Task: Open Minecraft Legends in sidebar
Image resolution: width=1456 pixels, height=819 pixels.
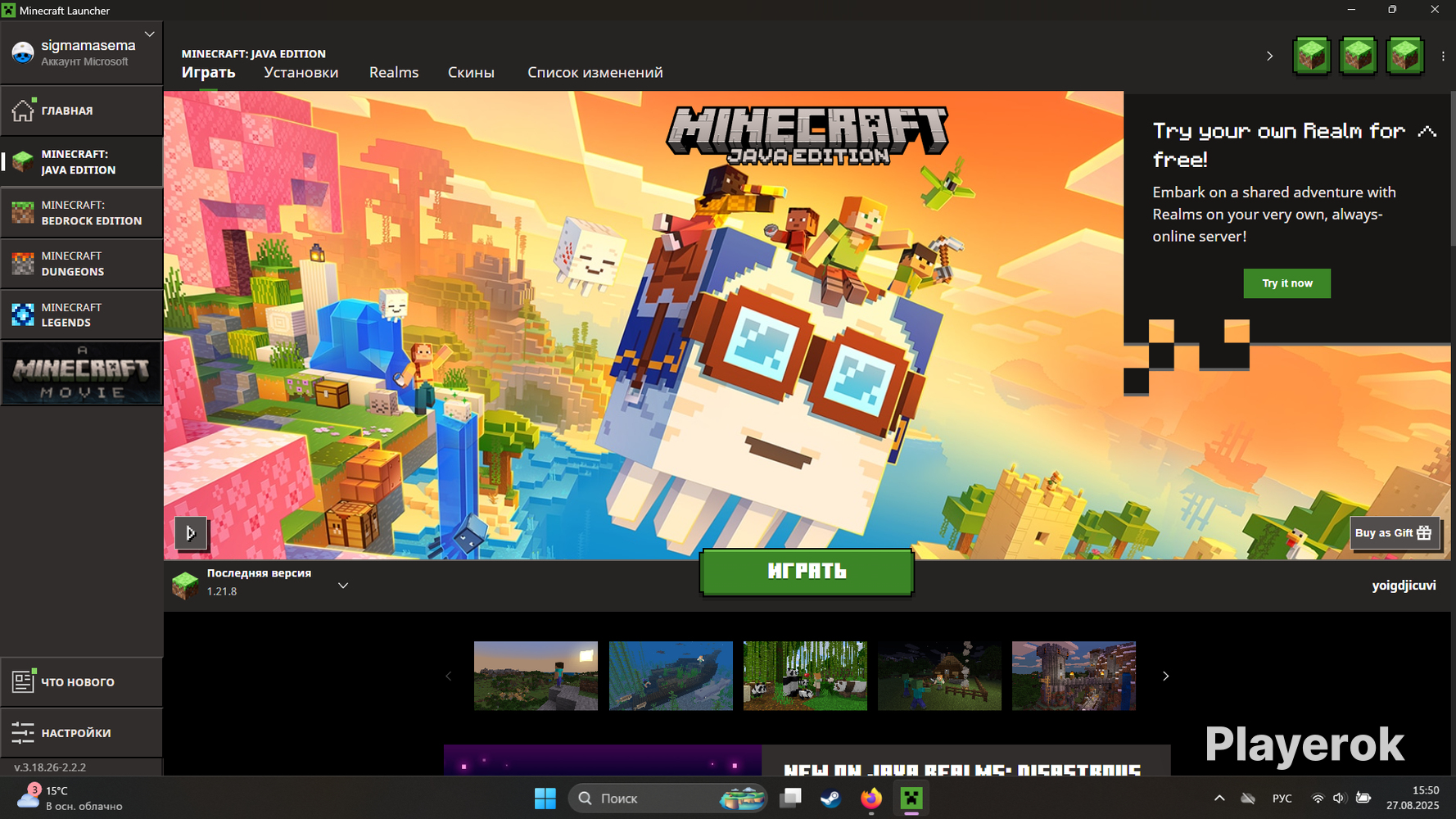Action: (82, 314)
